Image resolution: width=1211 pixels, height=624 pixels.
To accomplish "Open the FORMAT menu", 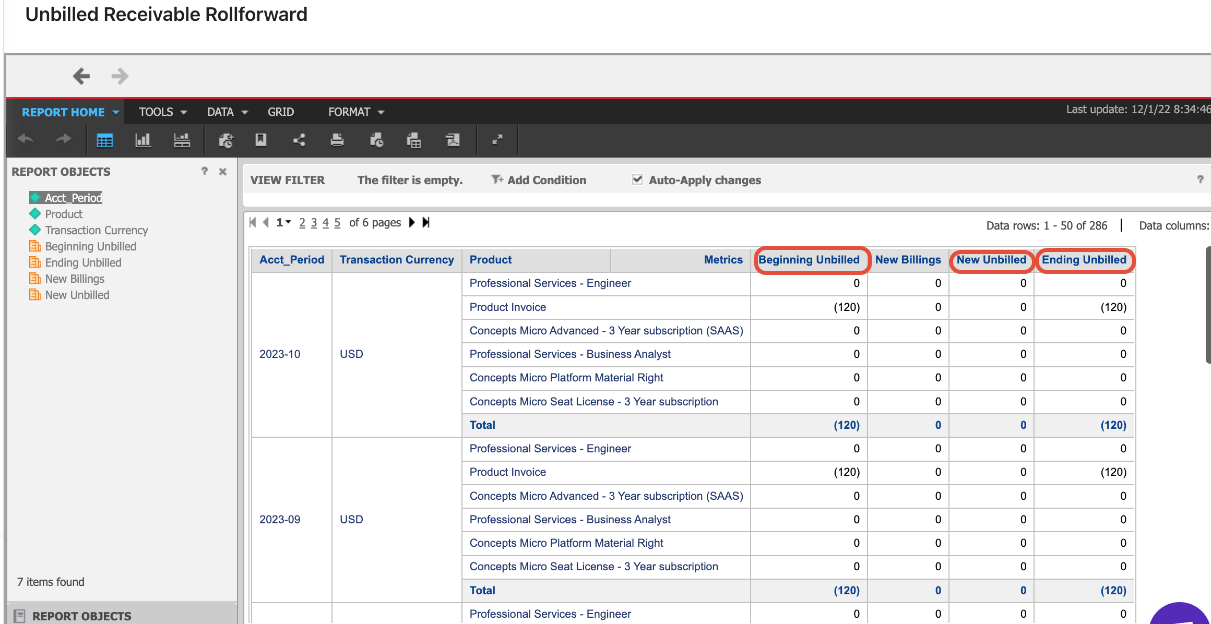I will [x=356, y=112].
